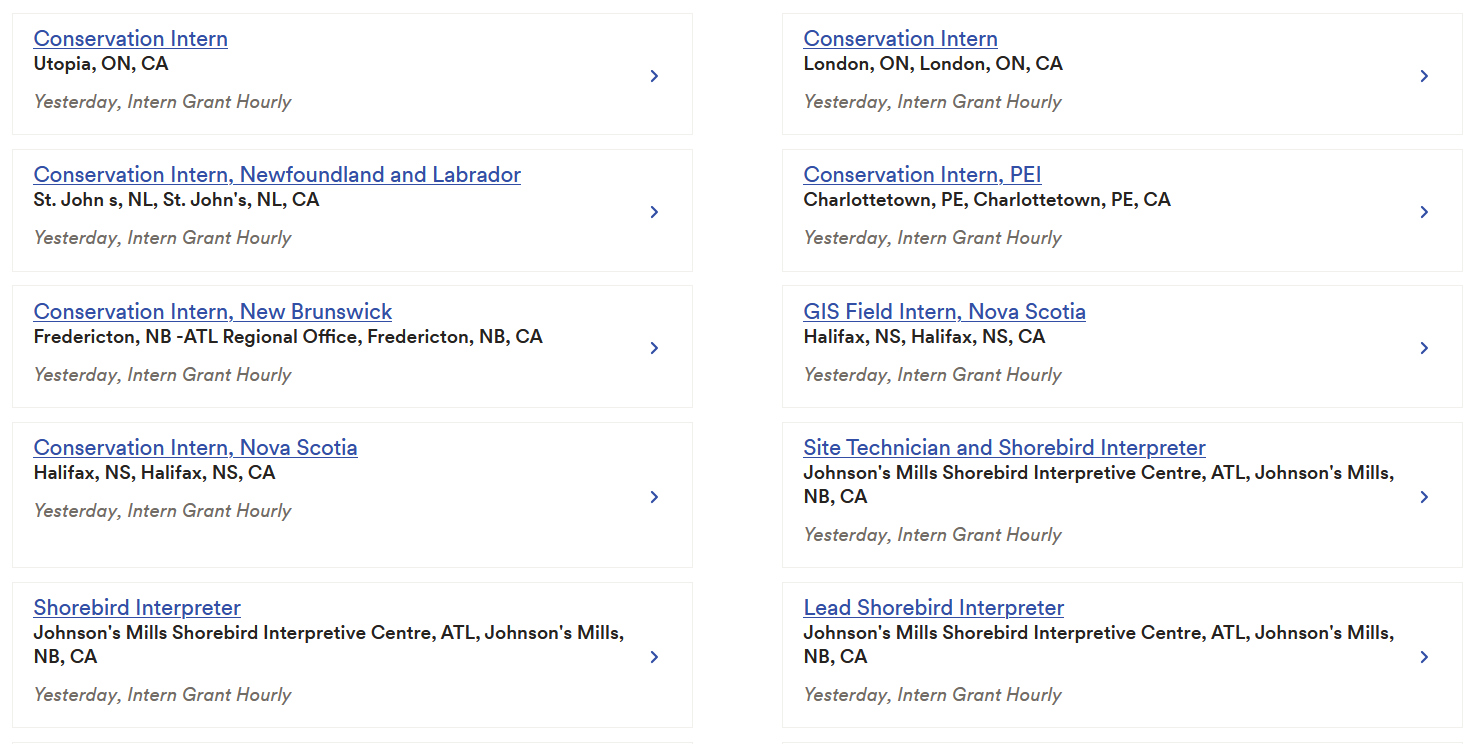Viewport: 1470px width, 744px height.
Task: Open the Conservation Intern, New Brunswick posting
Action: click(x=213, y=312)
